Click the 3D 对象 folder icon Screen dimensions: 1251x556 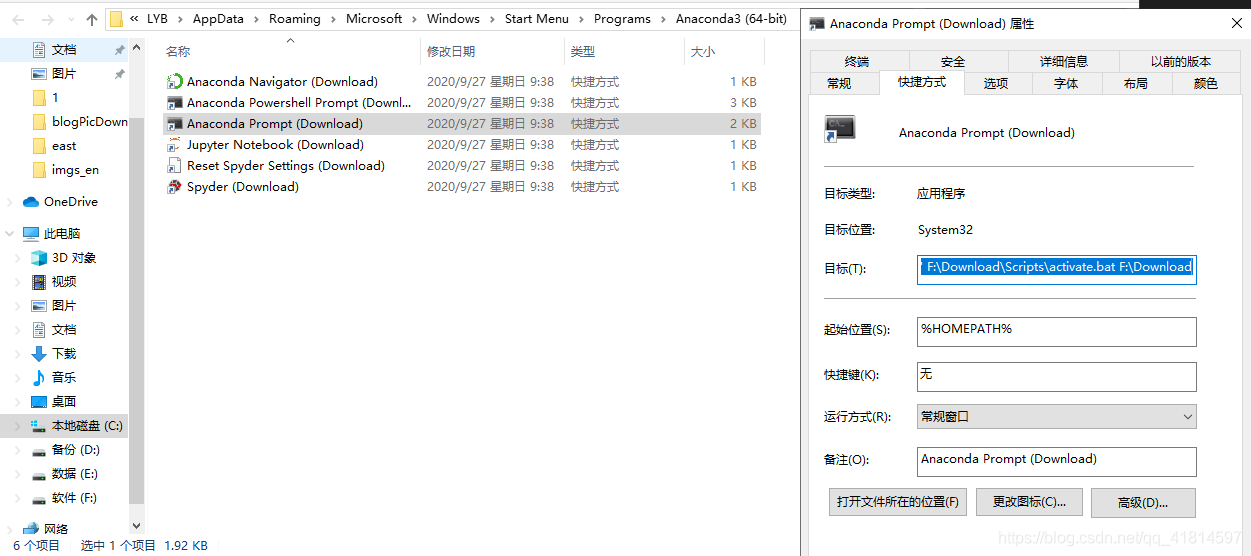point(39,258)
